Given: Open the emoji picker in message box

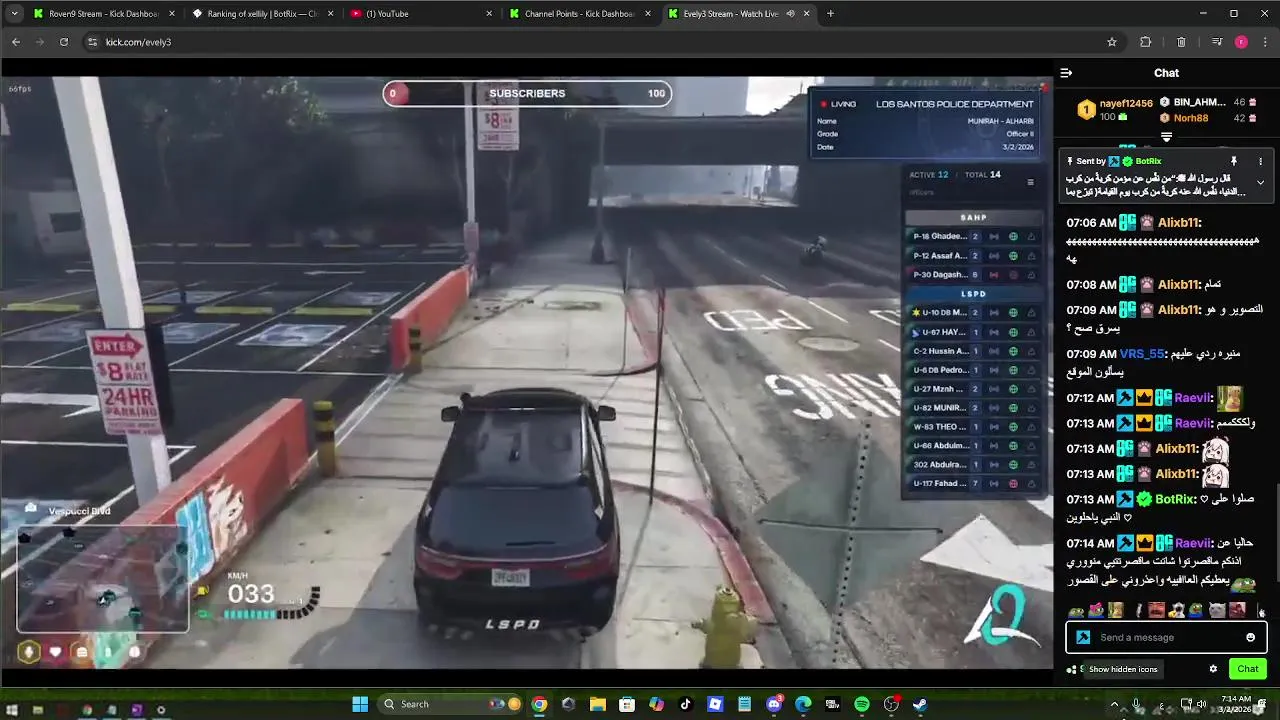Looking at the screenshot, I should [1250, 638].
